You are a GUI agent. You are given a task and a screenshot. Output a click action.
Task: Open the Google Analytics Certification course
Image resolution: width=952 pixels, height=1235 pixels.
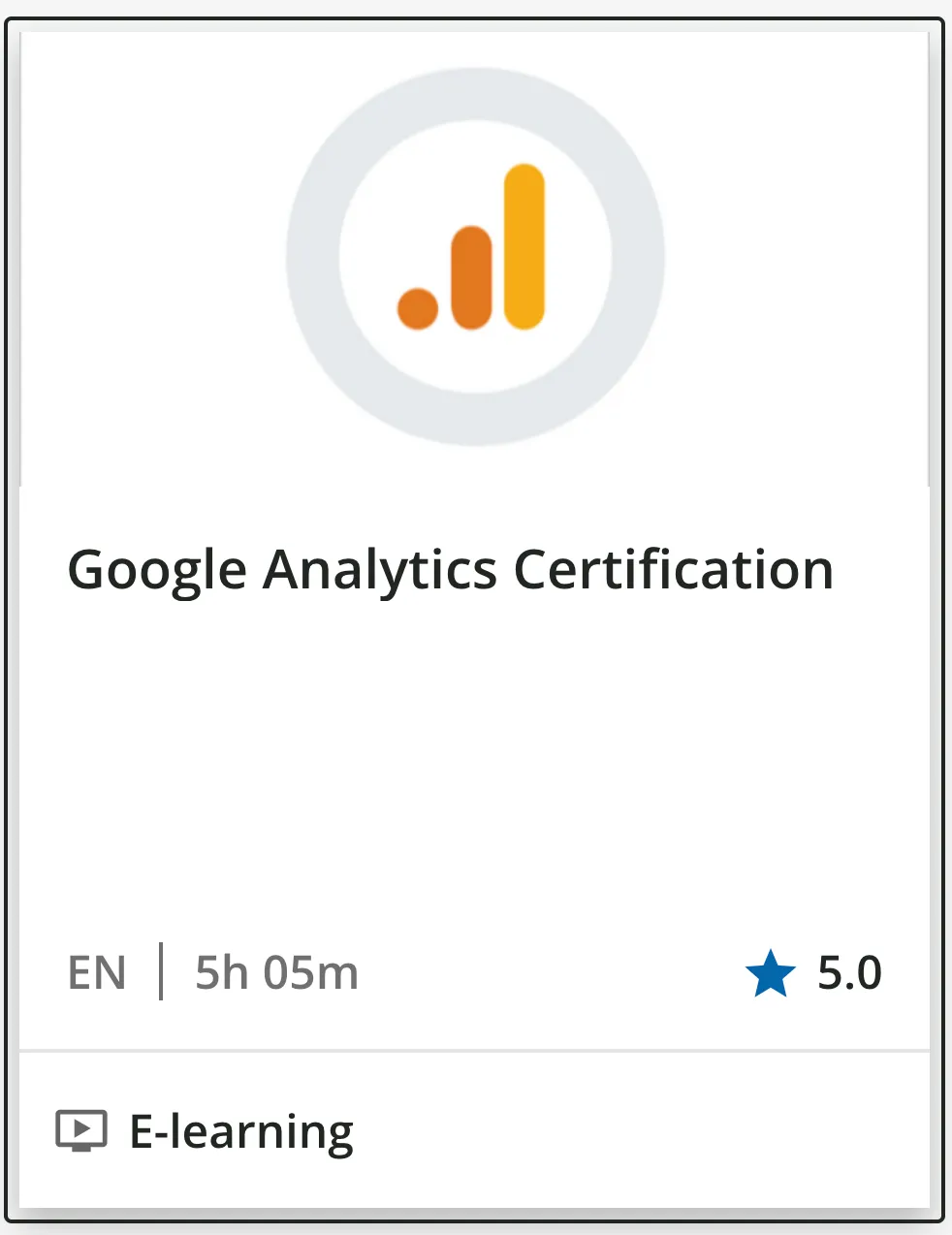pos(450,570)
